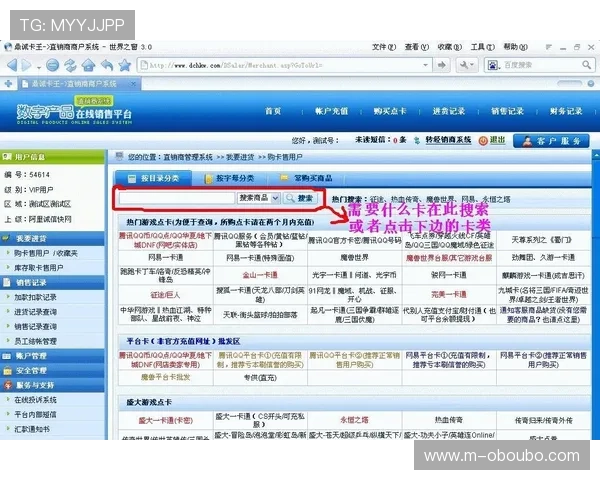This screenshot has height=480, width=600.
Task: Click the 销售记录 sidebar document icon
Action: click(x=7, y=282)
